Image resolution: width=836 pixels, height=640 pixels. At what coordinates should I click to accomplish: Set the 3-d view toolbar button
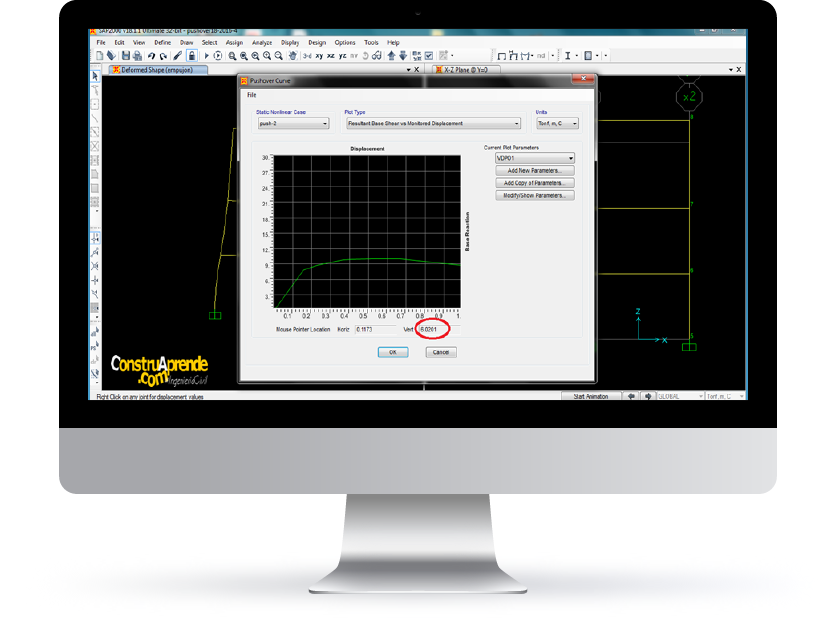click(307, 55)
